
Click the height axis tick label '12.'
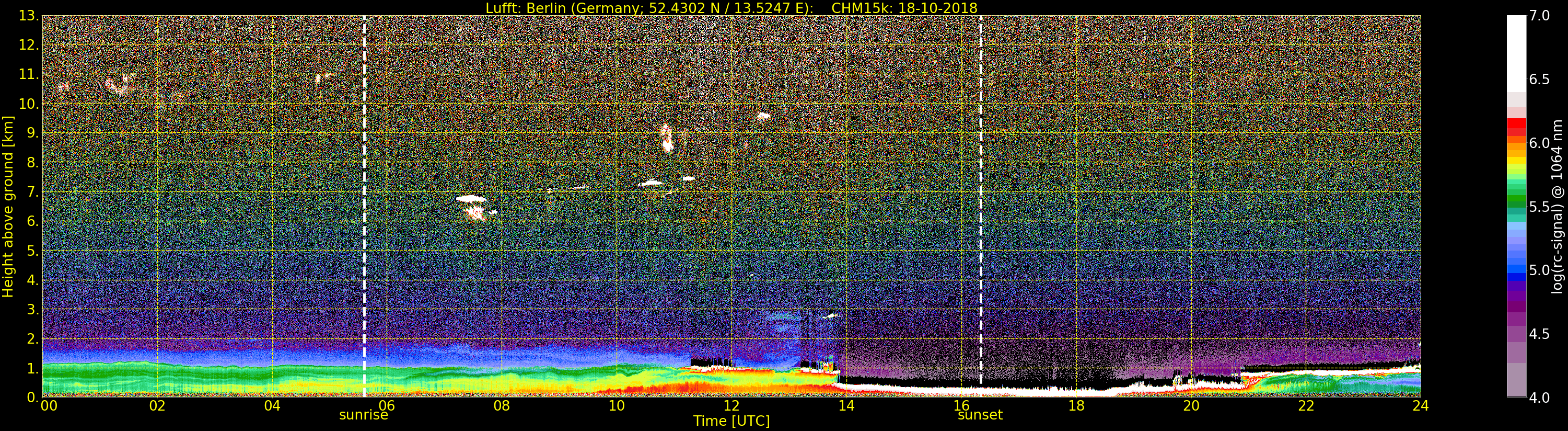(x=29, y=45)
